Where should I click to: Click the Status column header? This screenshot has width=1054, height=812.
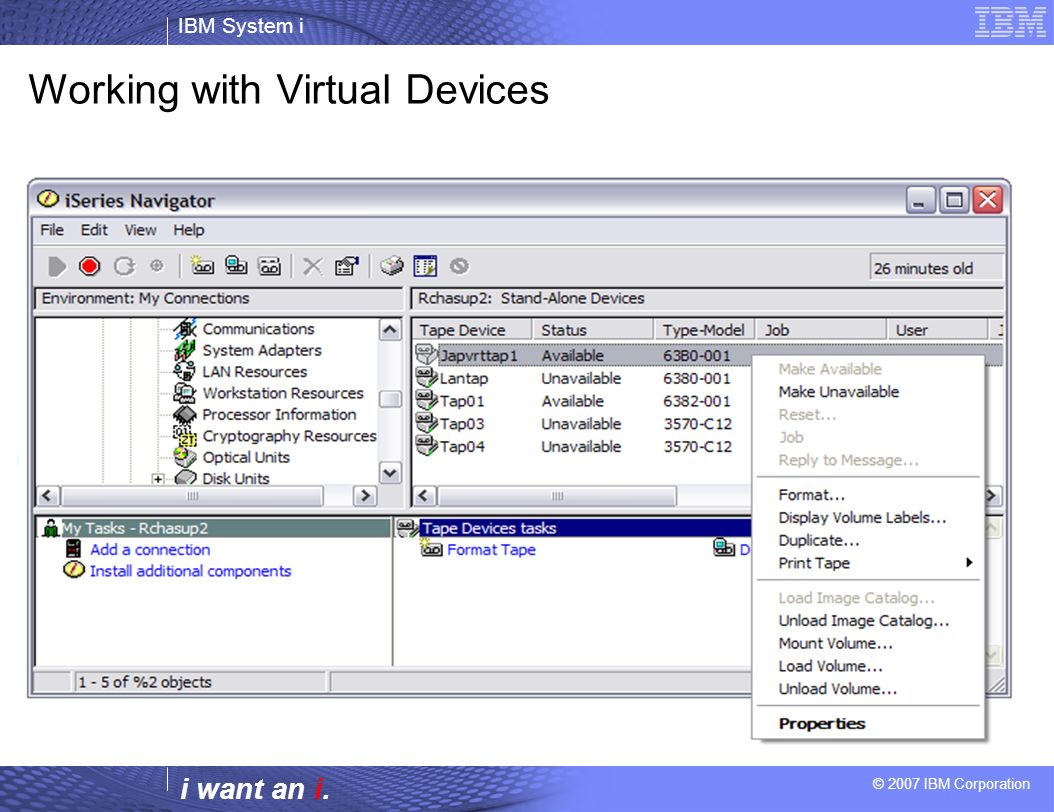click(x=594, y=330)
